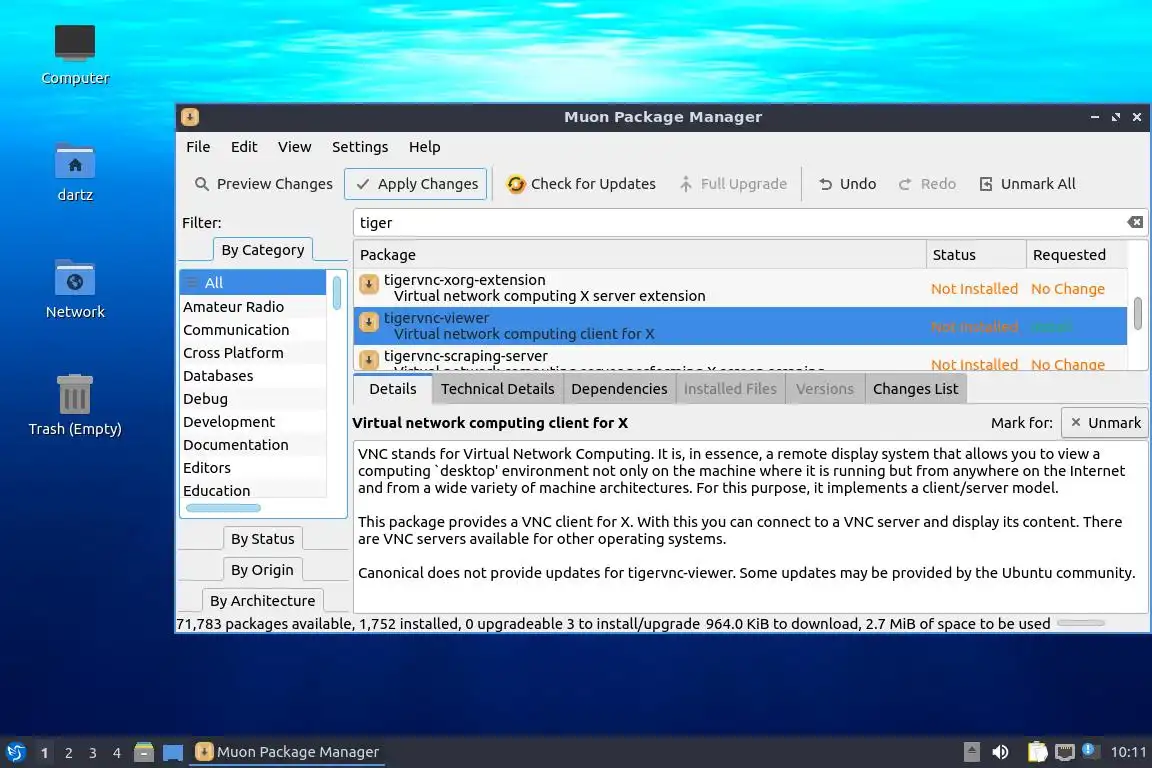The height and width of the screenshot is (768, 1152).
Task: Sort by the Status column header
Action: pyautogui.click(x=976, y=255)
